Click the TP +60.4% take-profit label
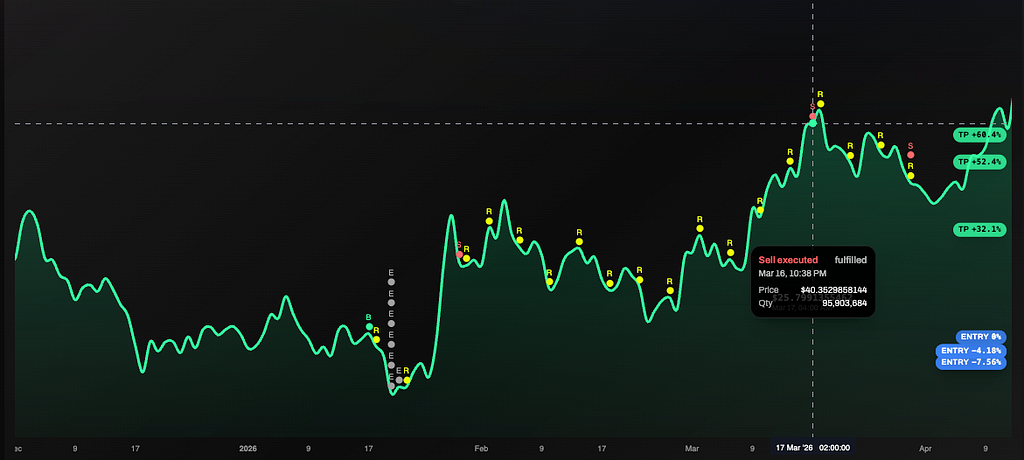This screenshot has width=1024, height=460. 979,134
